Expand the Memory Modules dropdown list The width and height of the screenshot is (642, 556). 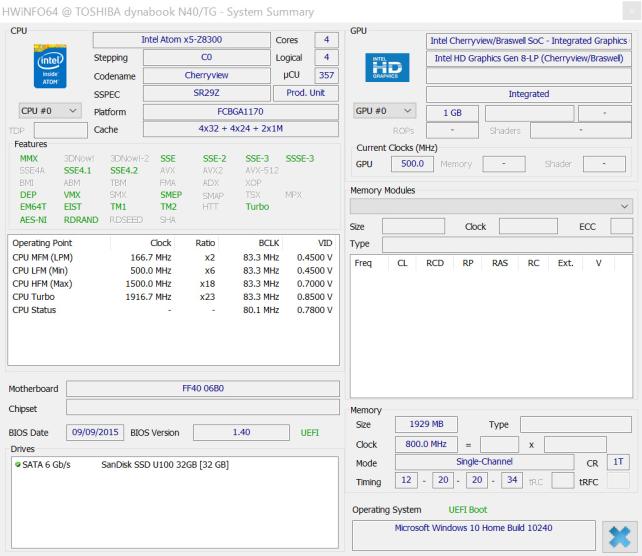[491, 206]
